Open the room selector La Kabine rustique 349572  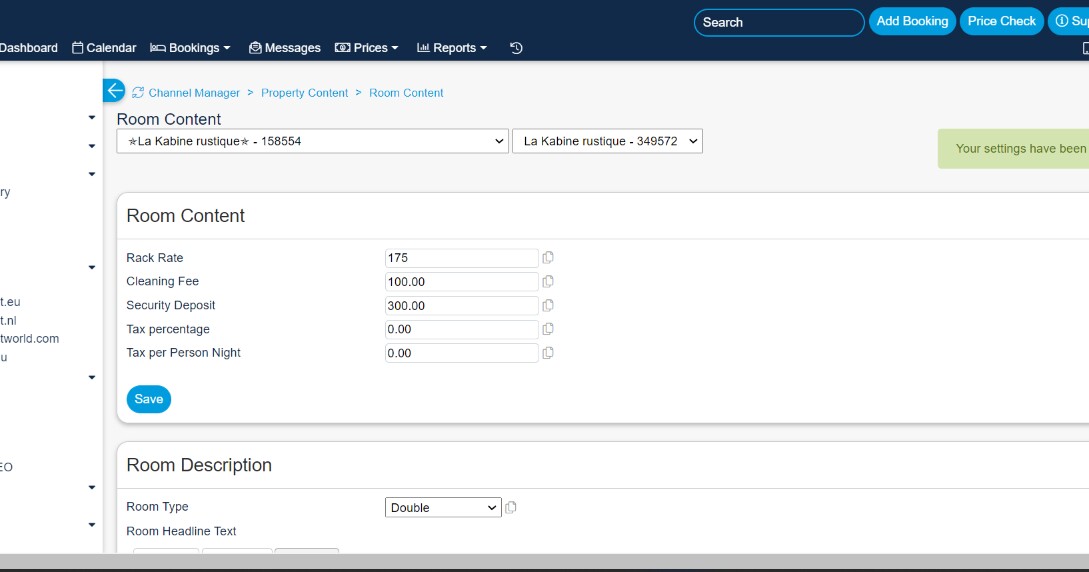[x=607, y=141]
